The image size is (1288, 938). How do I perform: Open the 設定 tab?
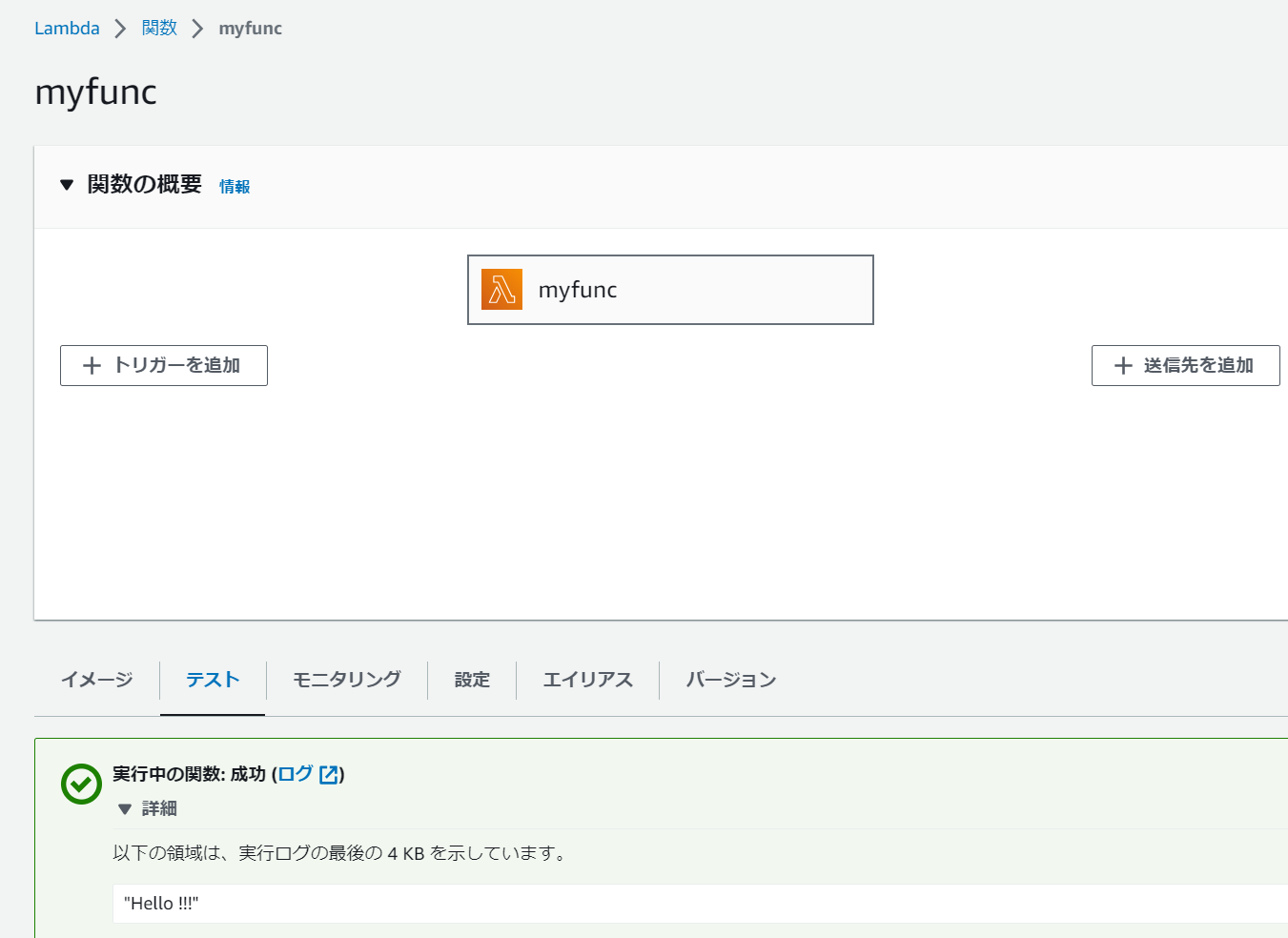[472, 680]
